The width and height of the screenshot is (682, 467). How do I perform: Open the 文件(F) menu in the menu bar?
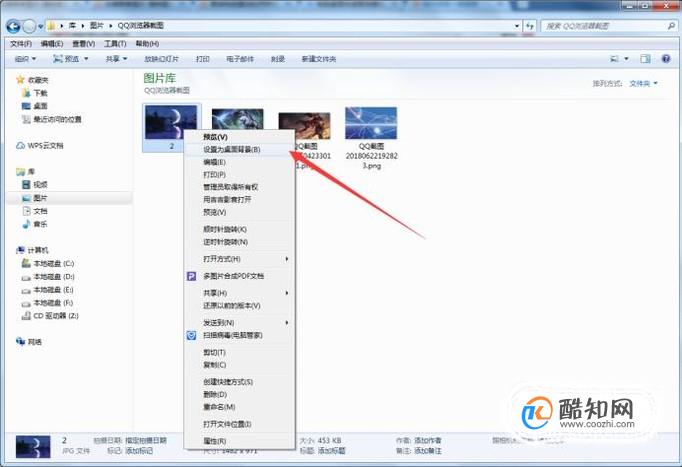point(21,44)
